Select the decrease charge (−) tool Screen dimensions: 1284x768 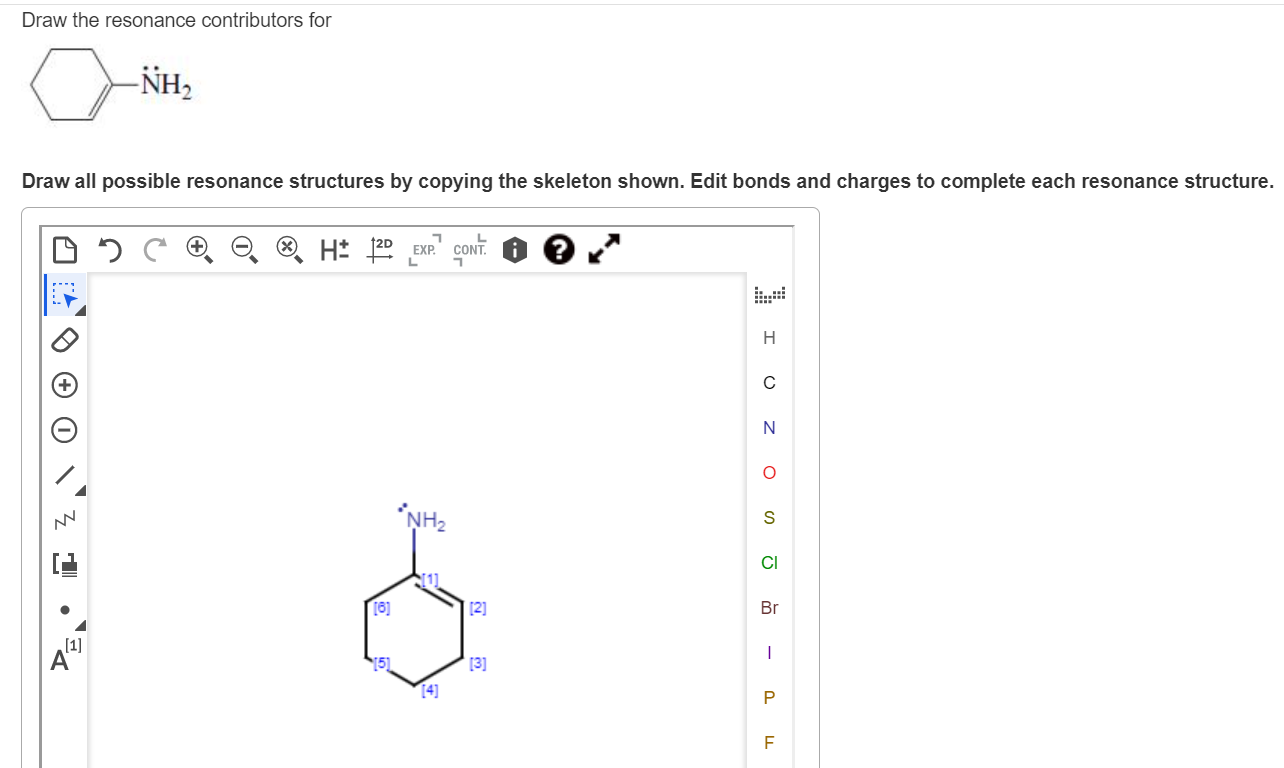pos(64,430)
